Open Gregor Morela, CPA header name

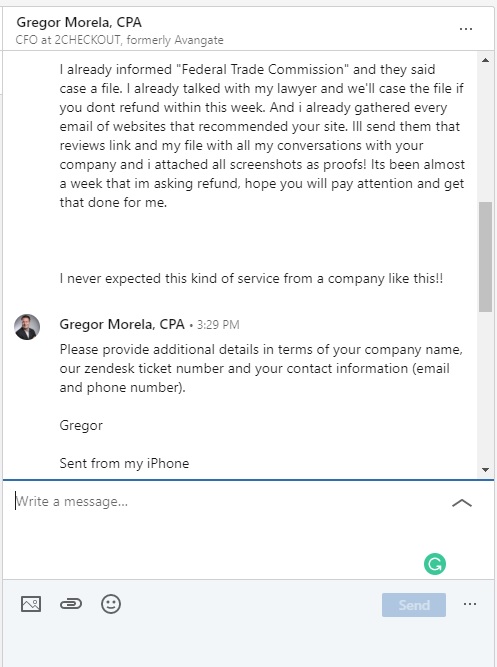[x=79, y=22]
